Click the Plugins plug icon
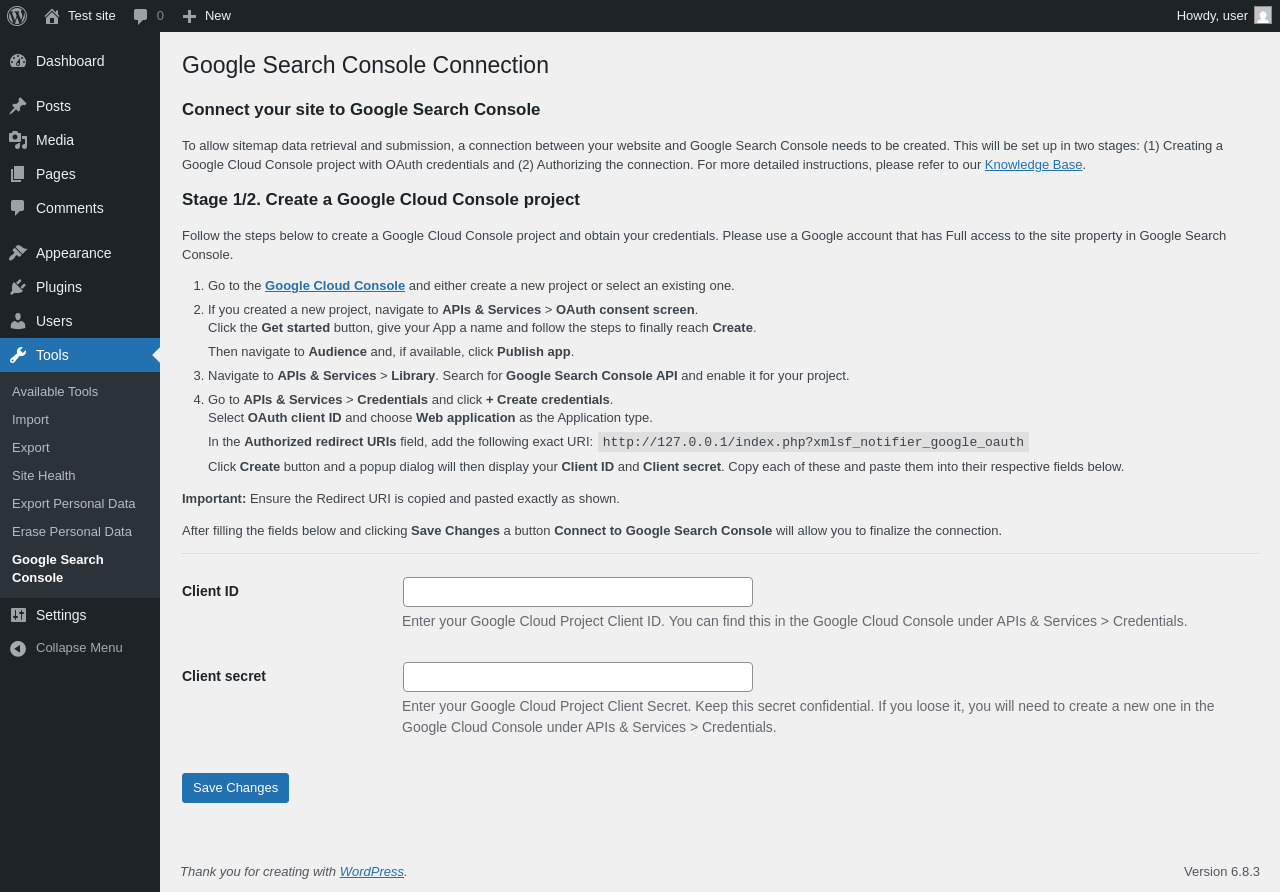The image size is (1280, 892). click(x=18, y=287)
